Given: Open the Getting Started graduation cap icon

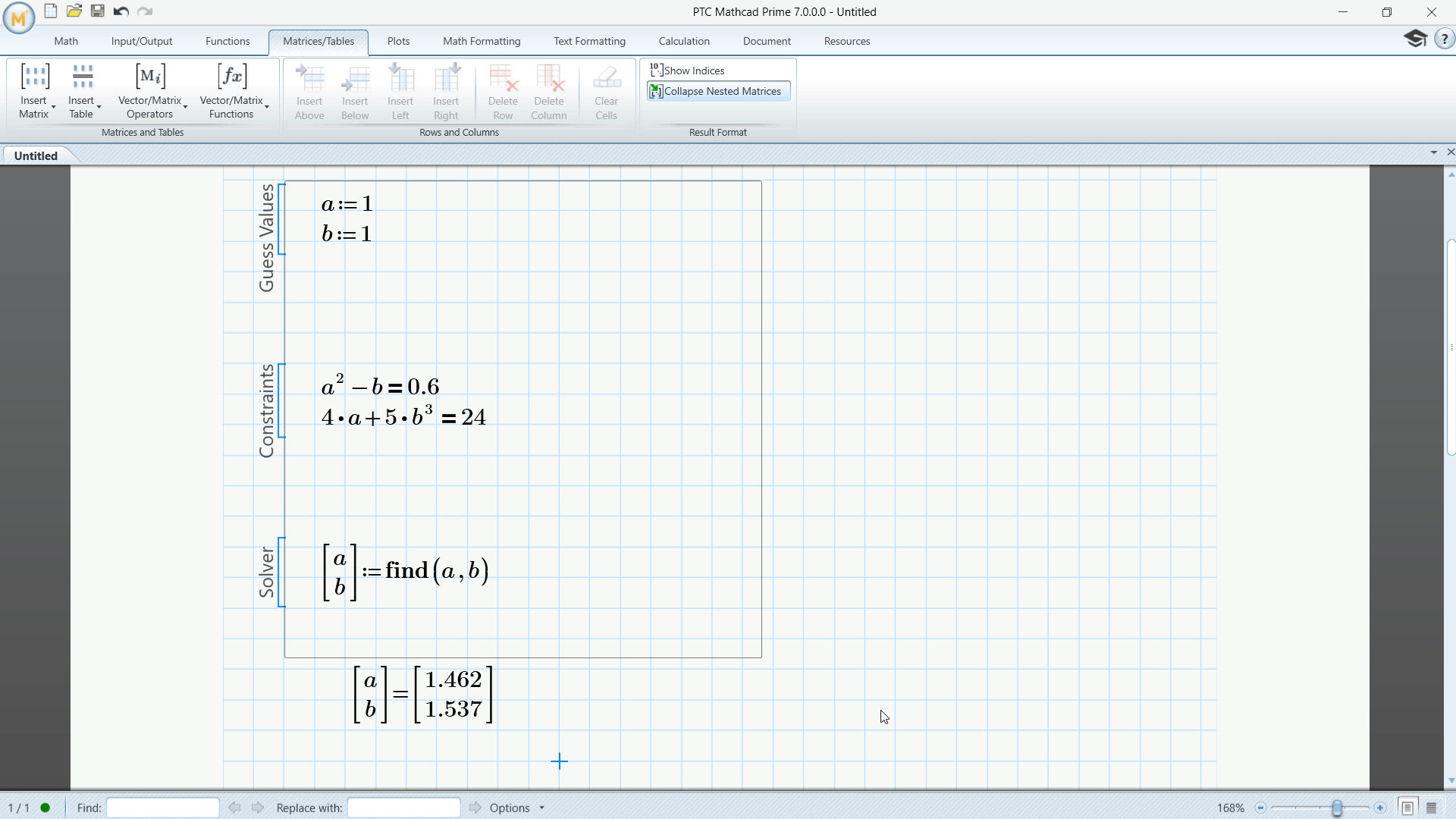Looking at the screenshot, I should pos(1415,39).
